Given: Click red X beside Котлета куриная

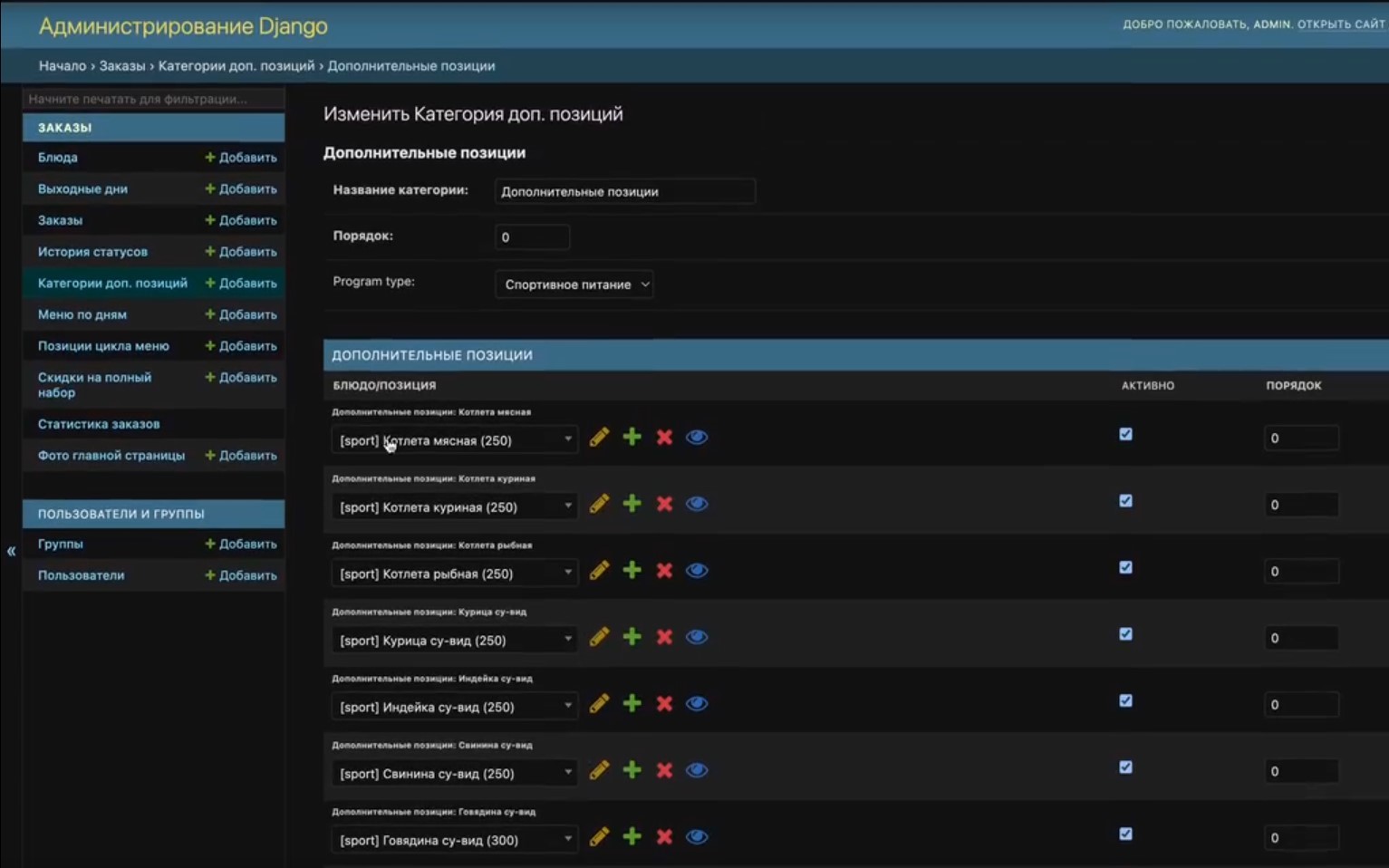Looking at the screenshot, I should (x=665, y=504).
